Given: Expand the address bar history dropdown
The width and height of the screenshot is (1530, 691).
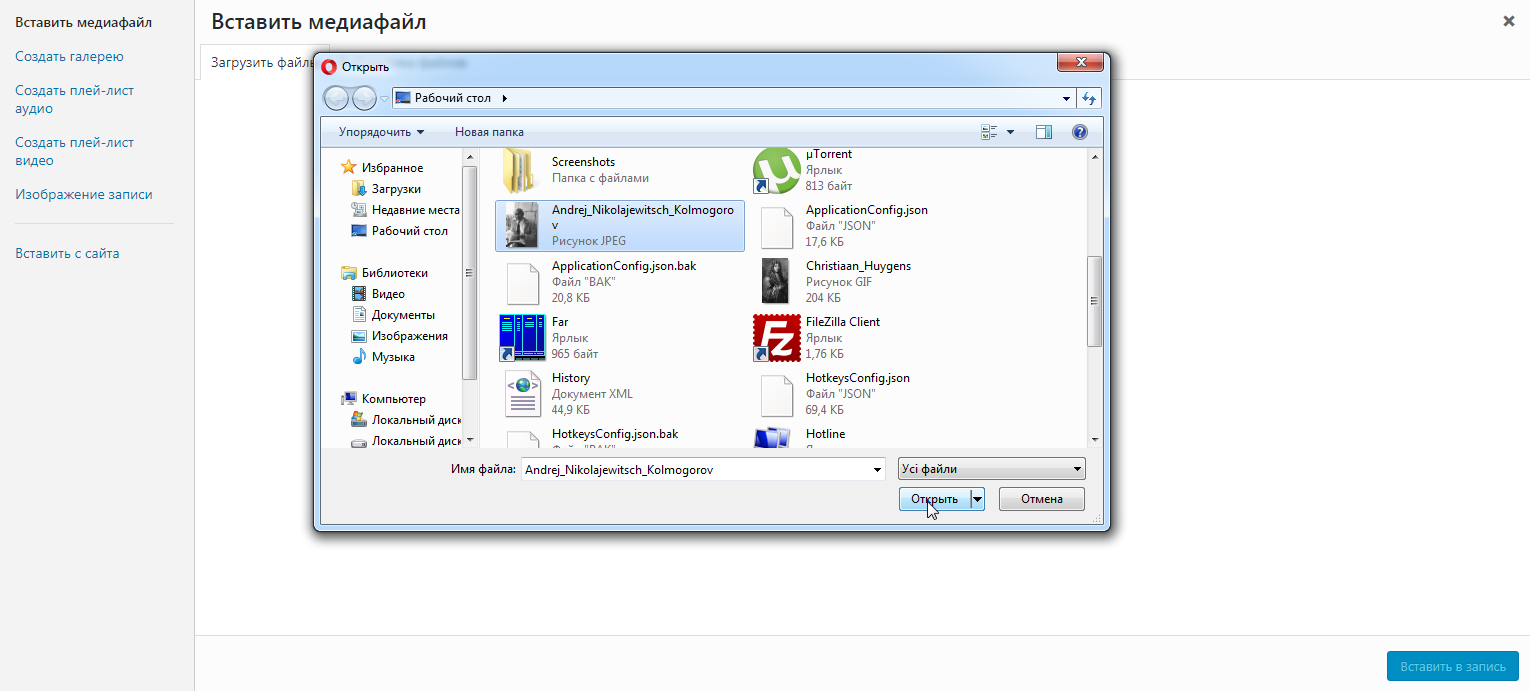Looking at the screenshot, I should click(x=1067, y=98).
